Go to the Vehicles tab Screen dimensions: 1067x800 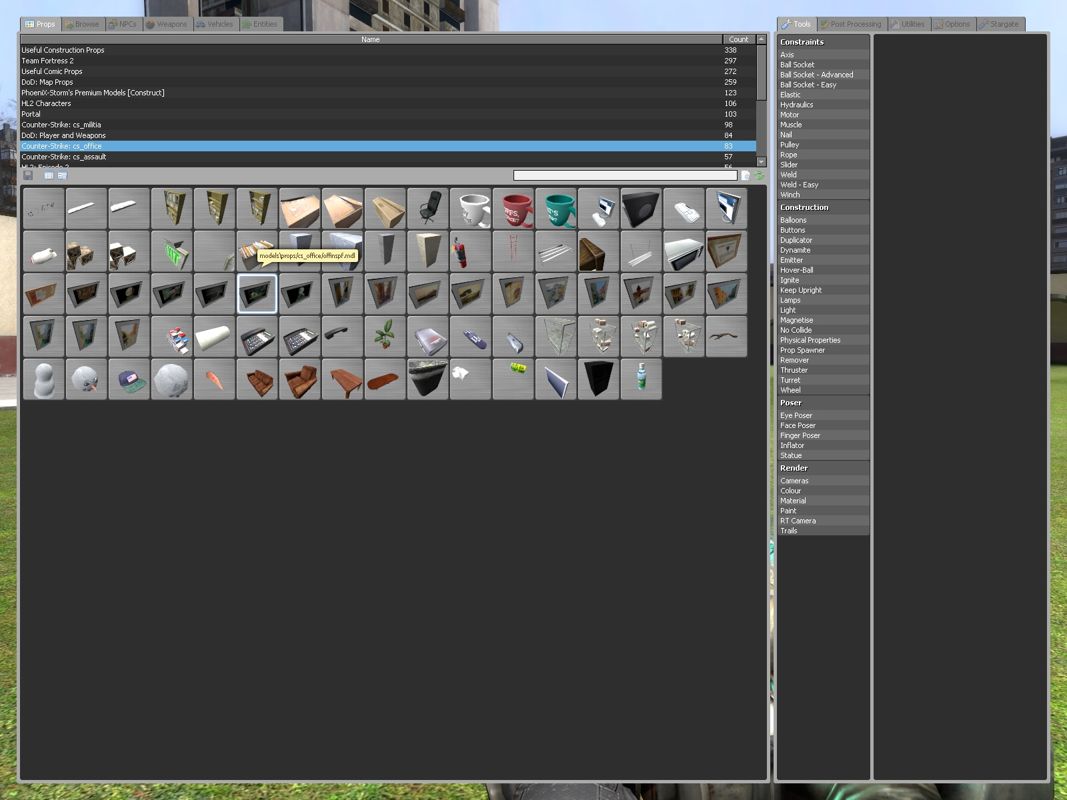[215, 24]
